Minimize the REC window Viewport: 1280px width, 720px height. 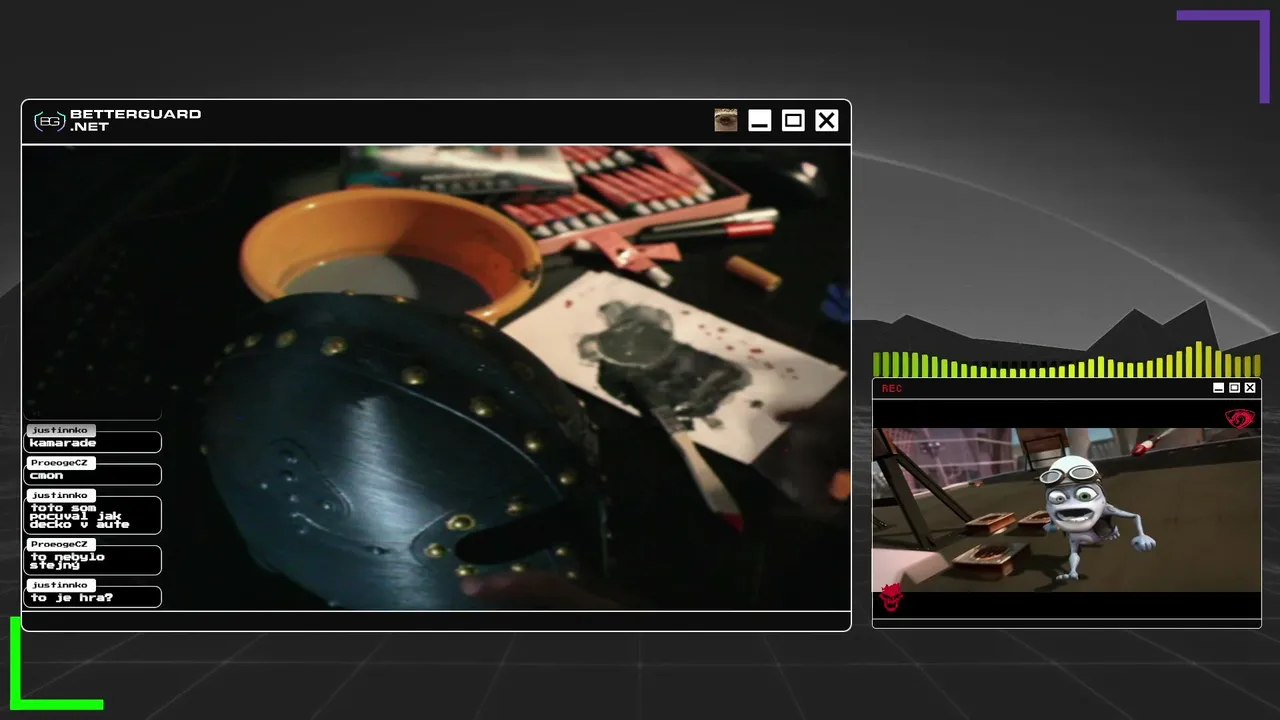pos(1218,388)
